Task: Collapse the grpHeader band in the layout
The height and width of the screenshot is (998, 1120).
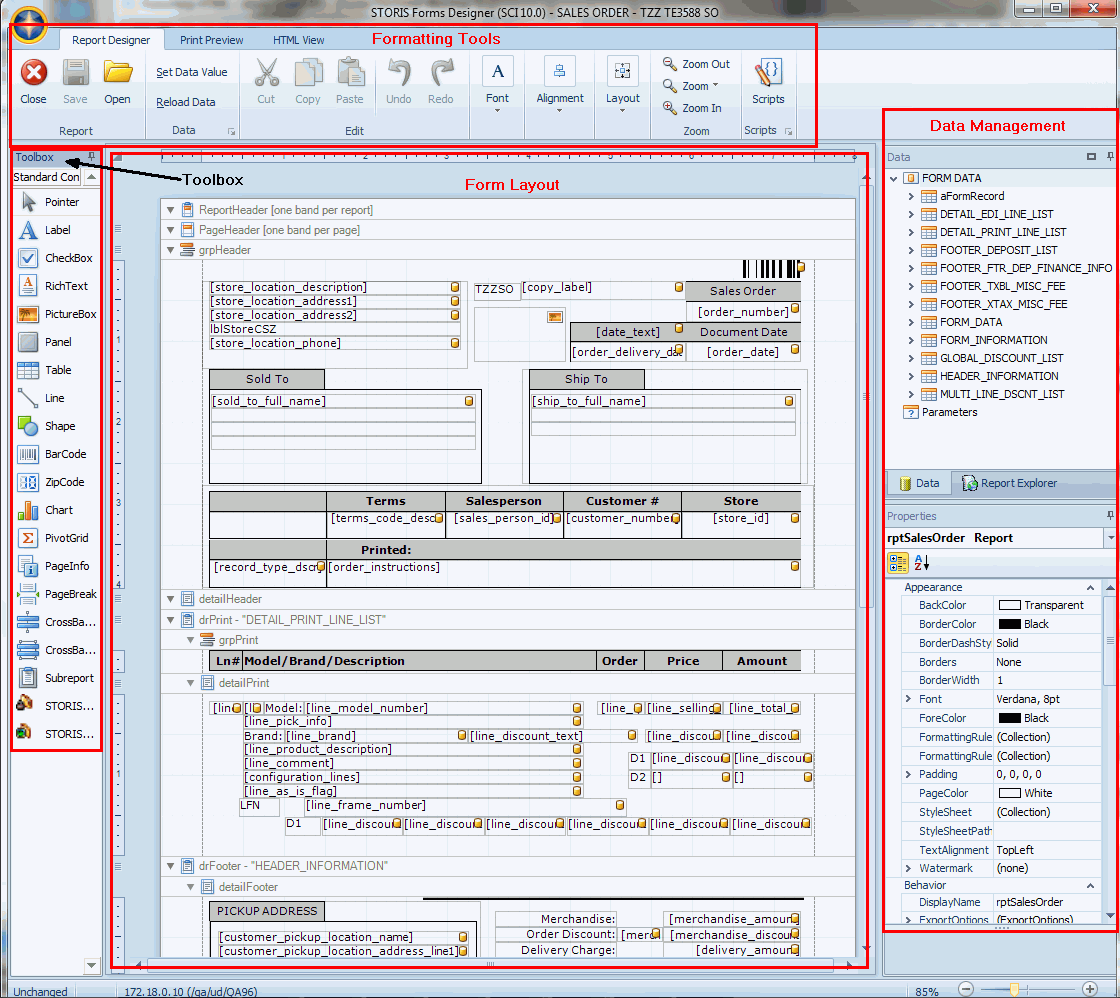Action: tap(170, 249)
